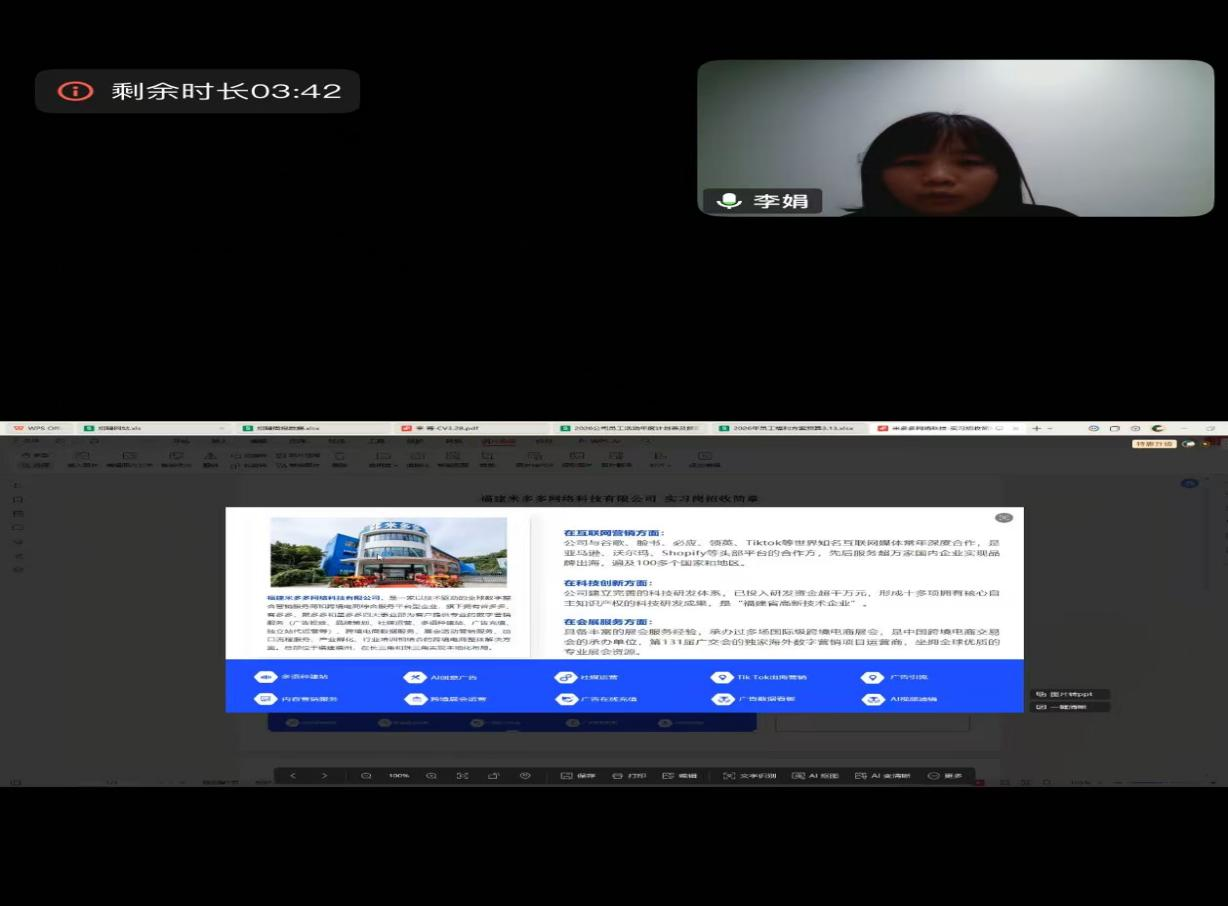Open new tab with plus button
This screenshot has width=1228, height=906.
point(1036,428)
